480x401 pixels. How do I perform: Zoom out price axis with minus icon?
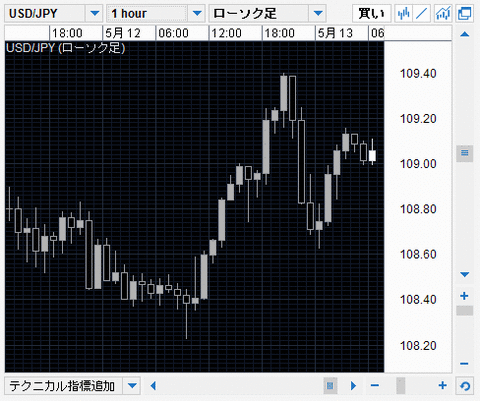(x=464, y=364)
